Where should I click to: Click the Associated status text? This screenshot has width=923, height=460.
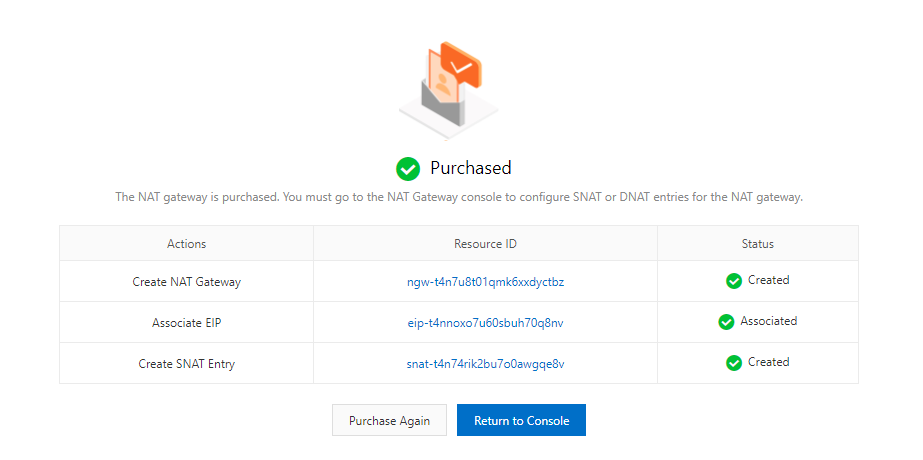[x=768, y=322]
